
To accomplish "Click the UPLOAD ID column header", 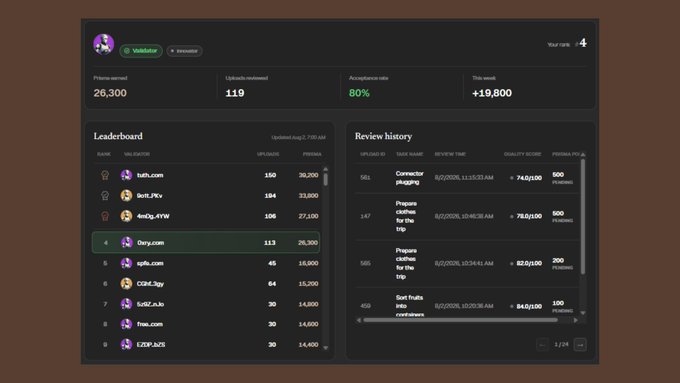I will click(x=373, y=154).
